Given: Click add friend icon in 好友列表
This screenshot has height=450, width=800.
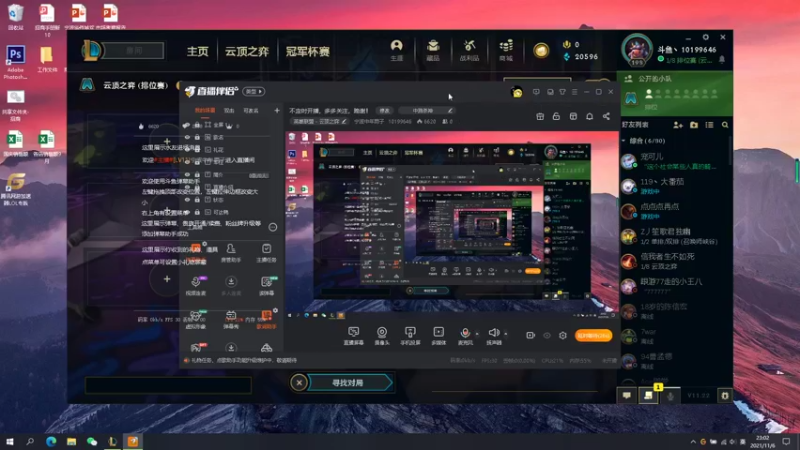Looking at the screenshot, I should [678, 124].
